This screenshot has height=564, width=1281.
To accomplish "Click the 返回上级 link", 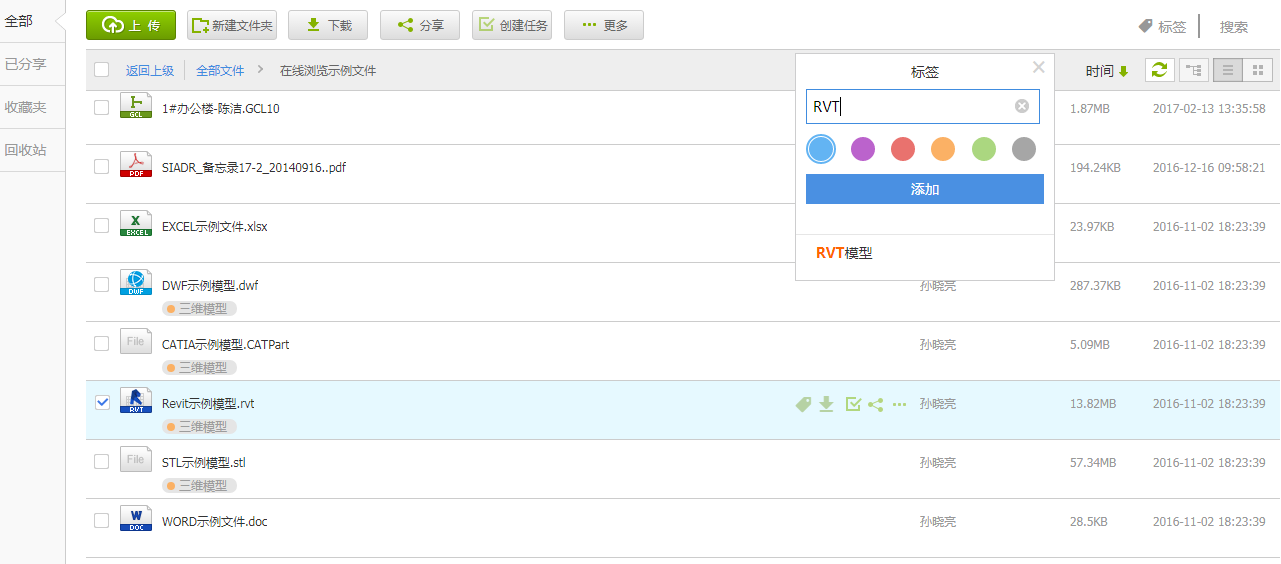I will pos(150,71).
